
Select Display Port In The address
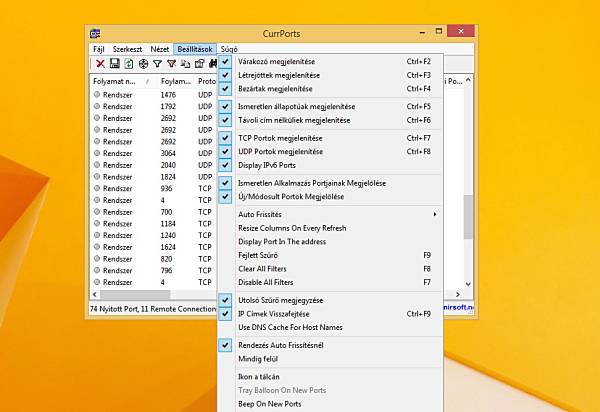tap(330, 242)
